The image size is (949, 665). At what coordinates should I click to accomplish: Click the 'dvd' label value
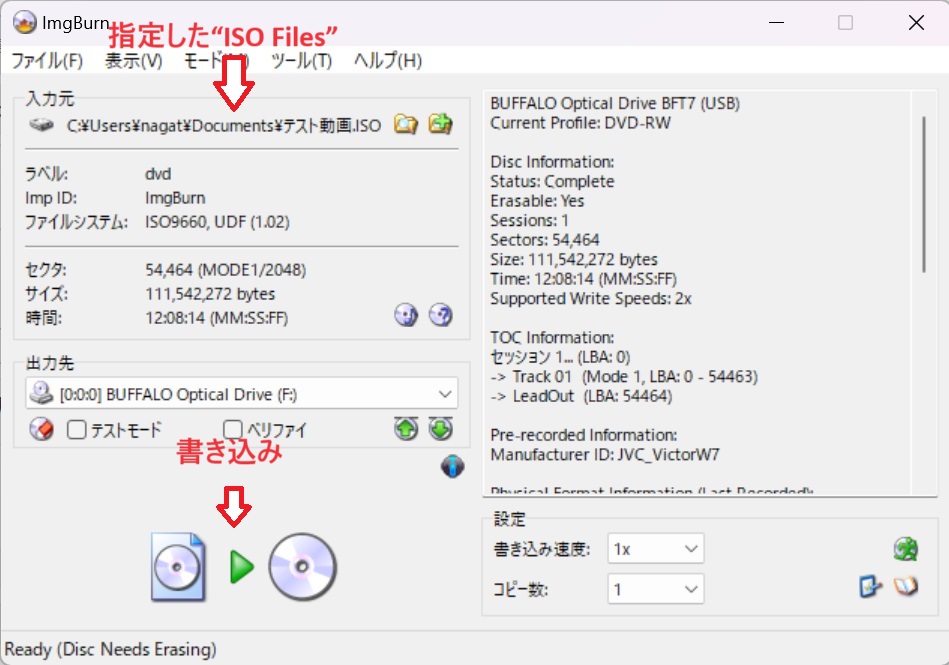(158, 174)
